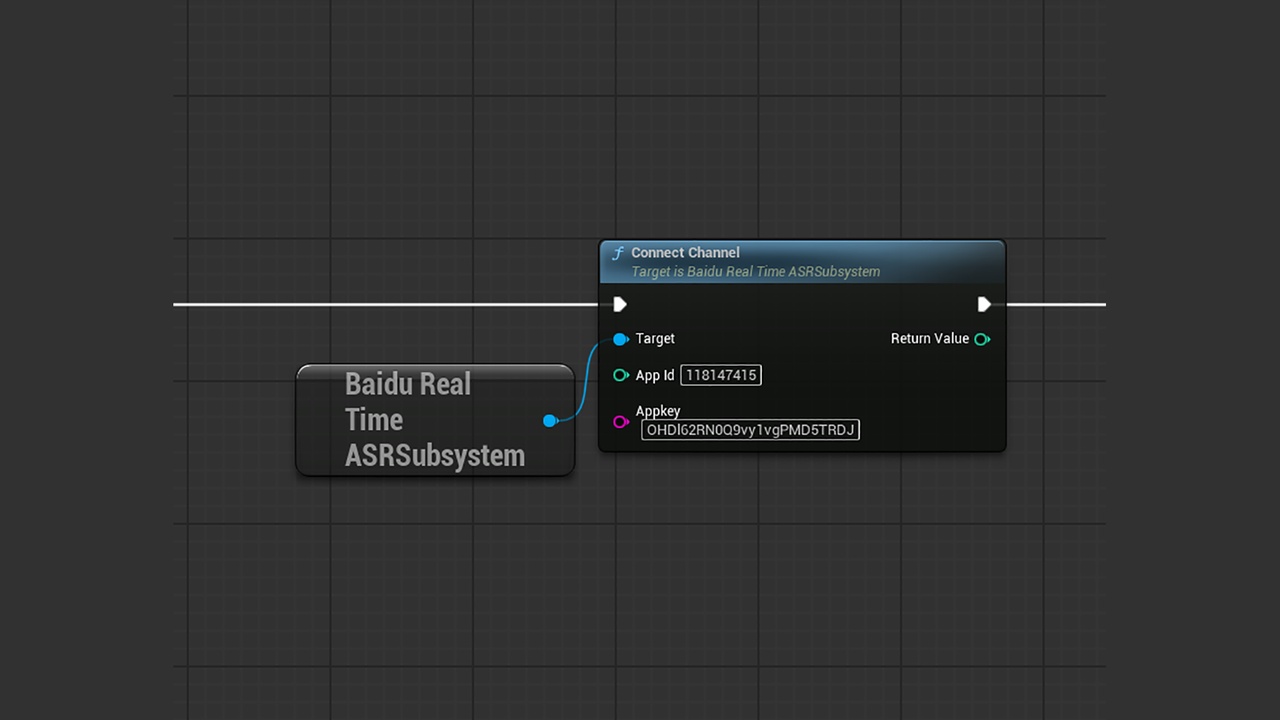This screenshot has width=1280, height=720.
Task: Click the "Return Value" label
Action: click(x=930, y=339)
